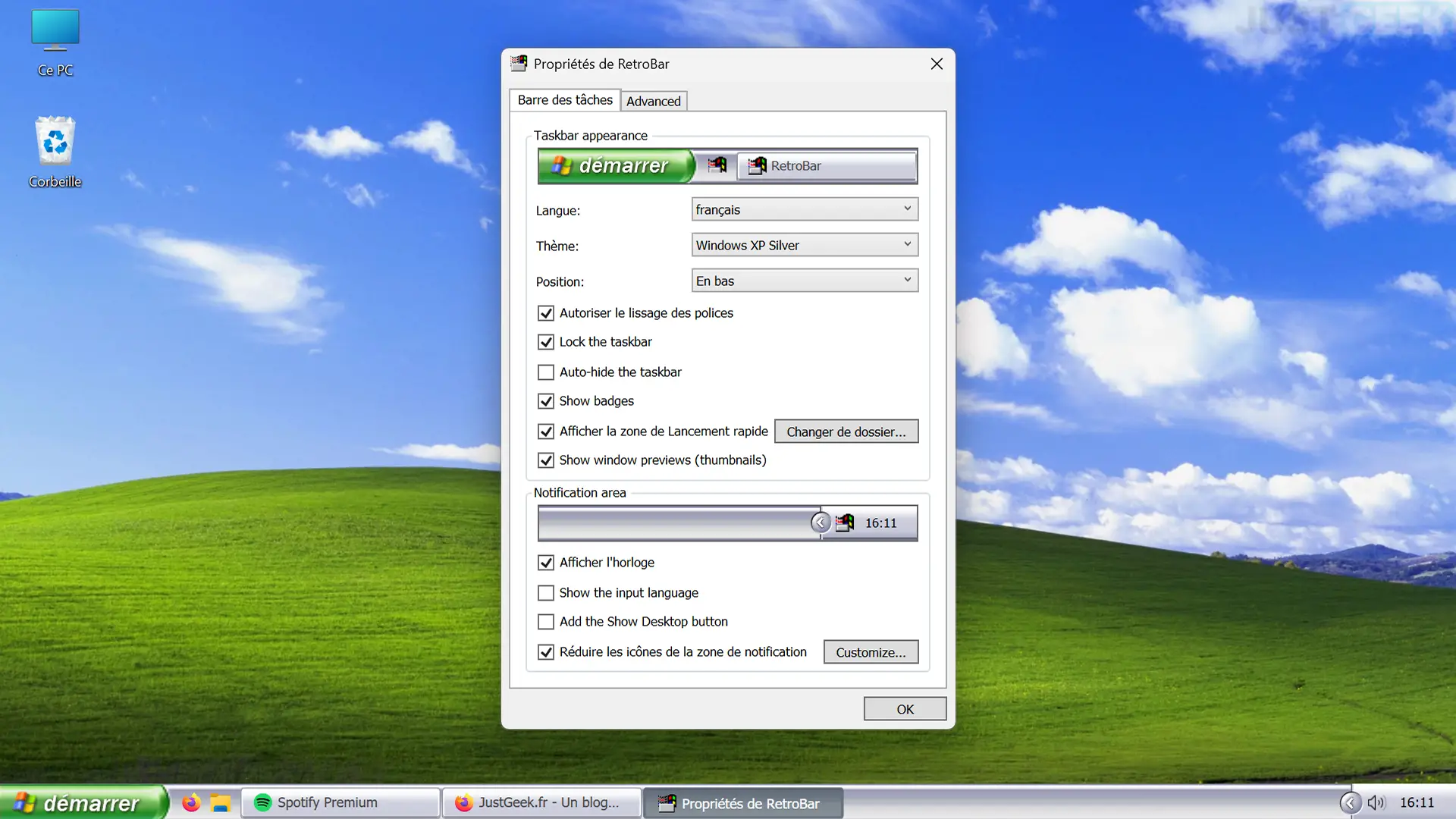Click the volume speaker icon in system tray
Viewport: 1456px width, 819px height.
coord(1376,803)
